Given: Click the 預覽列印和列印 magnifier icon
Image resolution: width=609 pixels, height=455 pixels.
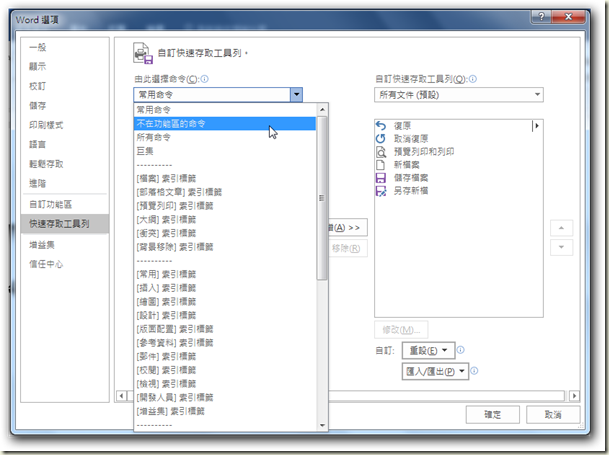Looking at the screenshot, I should click(x=381, y=152).
